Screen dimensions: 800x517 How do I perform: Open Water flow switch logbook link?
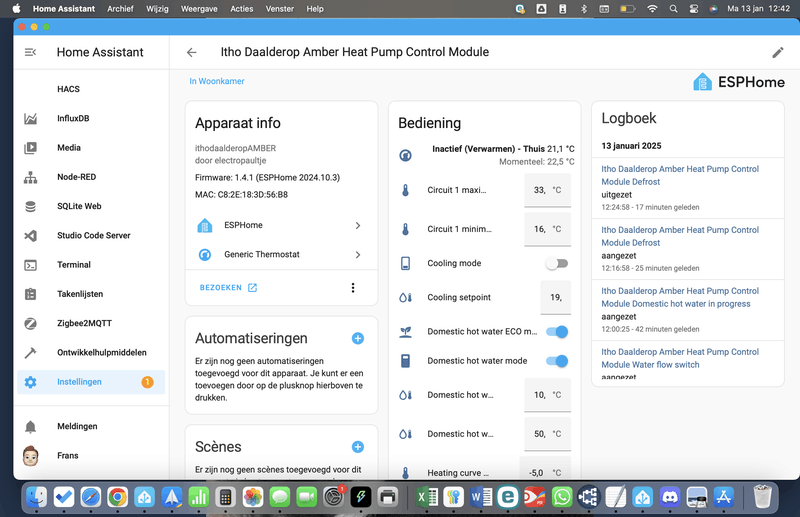(x=680, y=358)
